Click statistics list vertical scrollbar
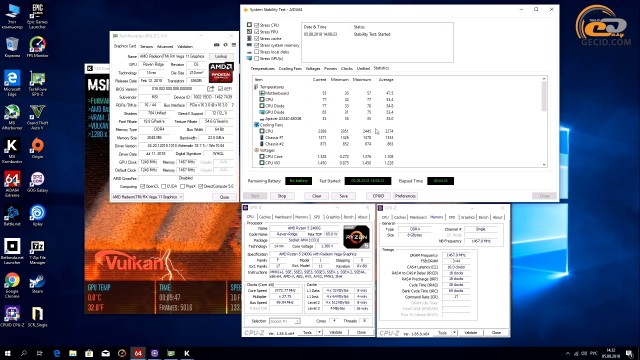Image resolution: width=640 pixels, height=360 pixels. click(544, 96)
